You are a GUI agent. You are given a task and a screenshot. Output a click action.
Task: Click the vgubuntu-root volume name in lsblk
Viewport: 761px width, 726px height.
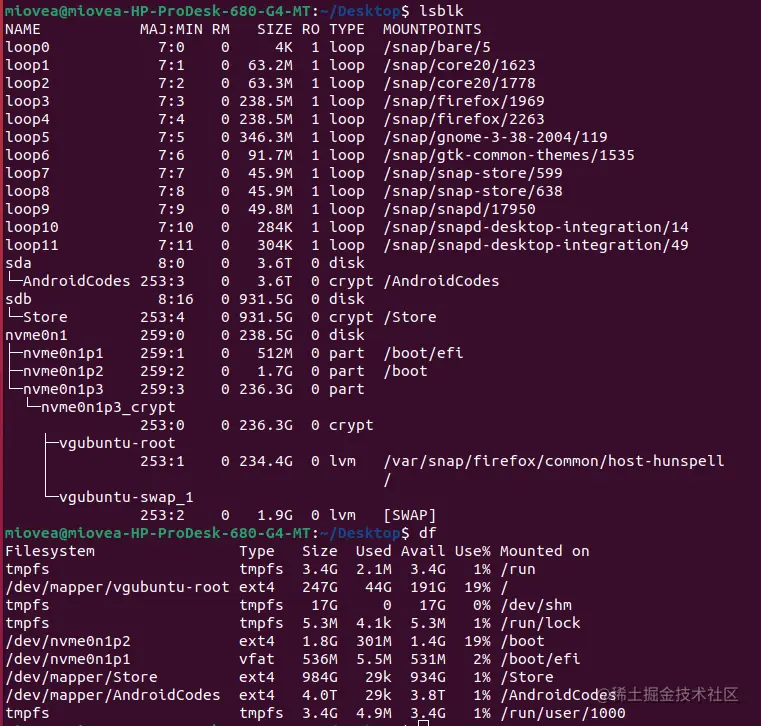coord(117,443)
